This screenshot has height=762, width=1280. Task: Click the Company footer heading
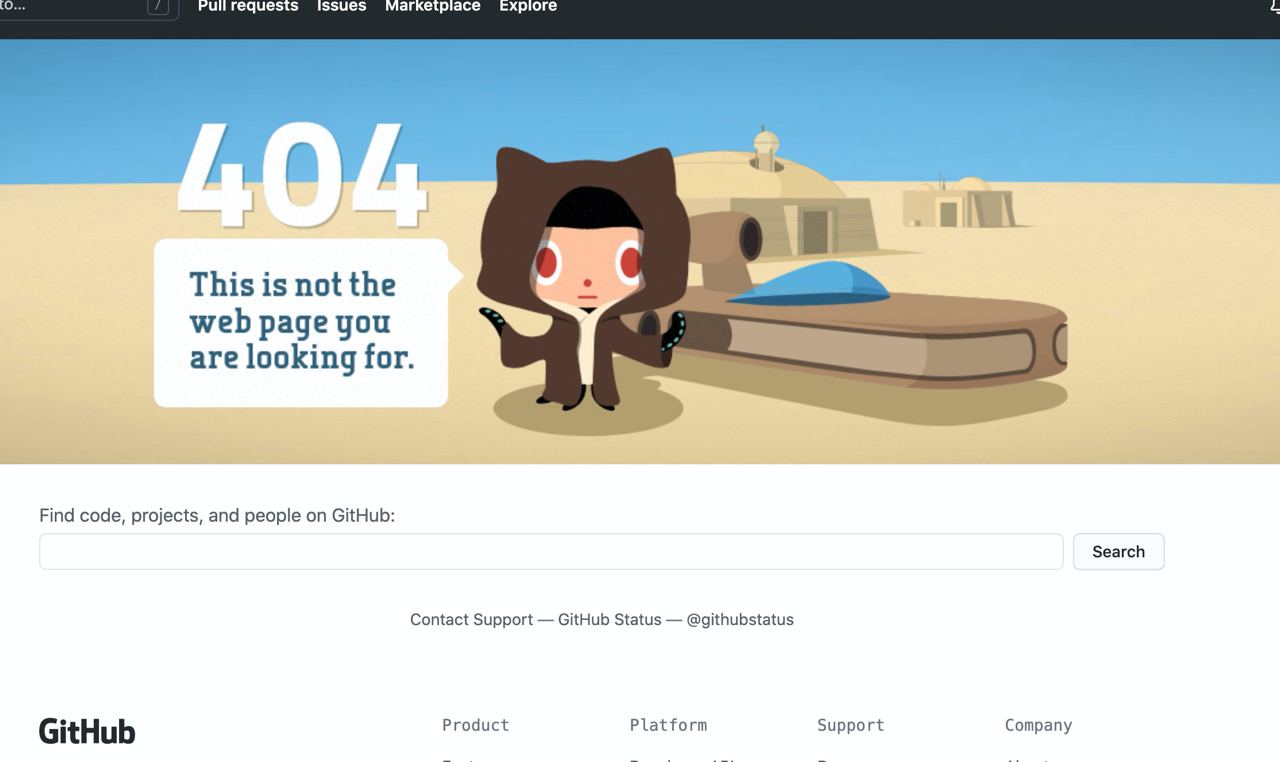[1038, 725]
